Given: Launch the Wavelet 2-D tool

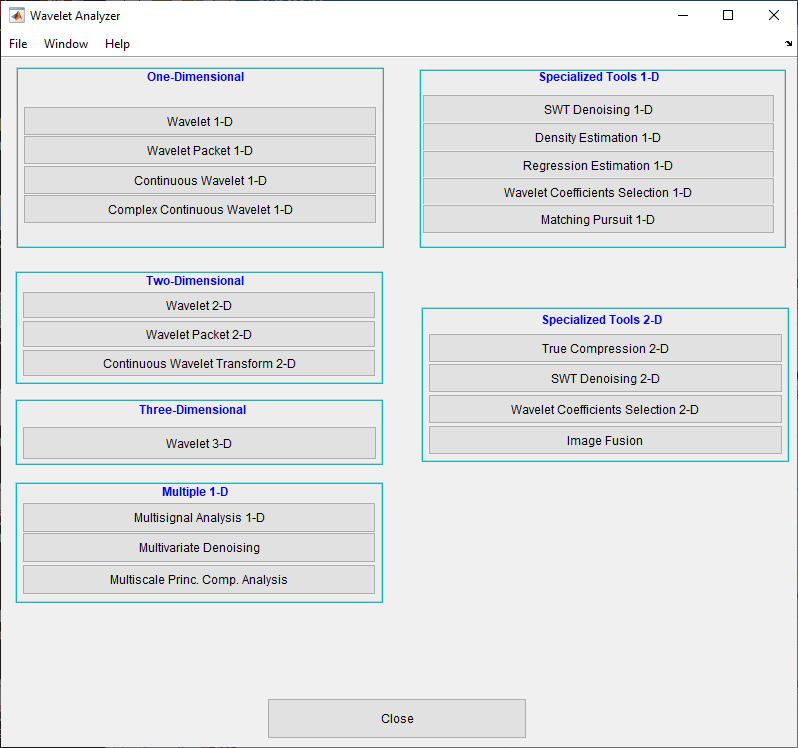Looking at the screenshot, I should 198,305.
